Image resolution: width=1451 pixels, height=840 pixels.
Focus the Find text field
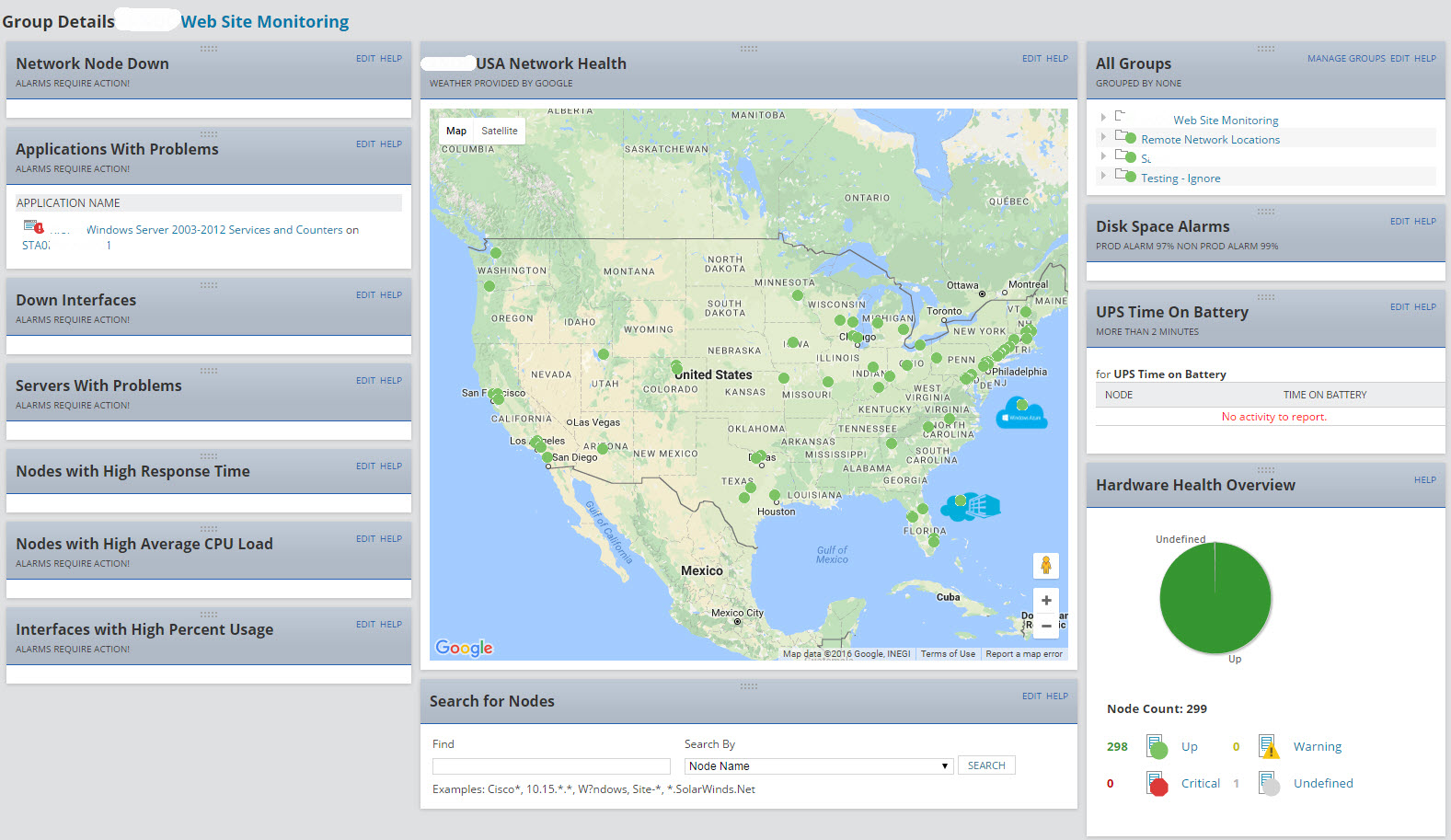click(551, 765)
